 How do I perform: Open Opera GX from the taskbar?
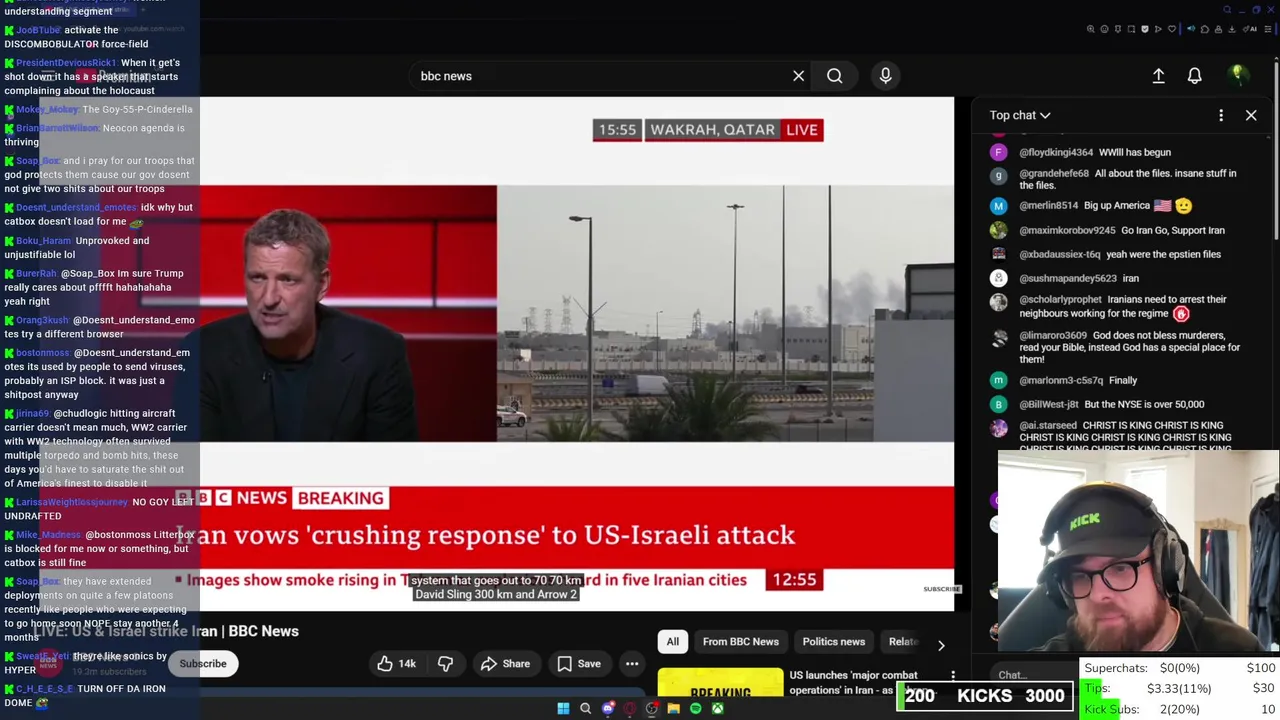(x=630, y=709)
